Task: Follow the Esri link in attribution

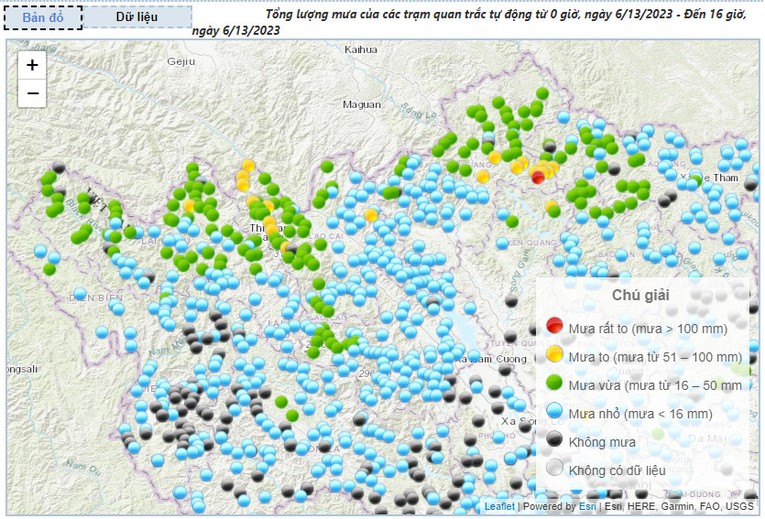Action: point(586,507)
